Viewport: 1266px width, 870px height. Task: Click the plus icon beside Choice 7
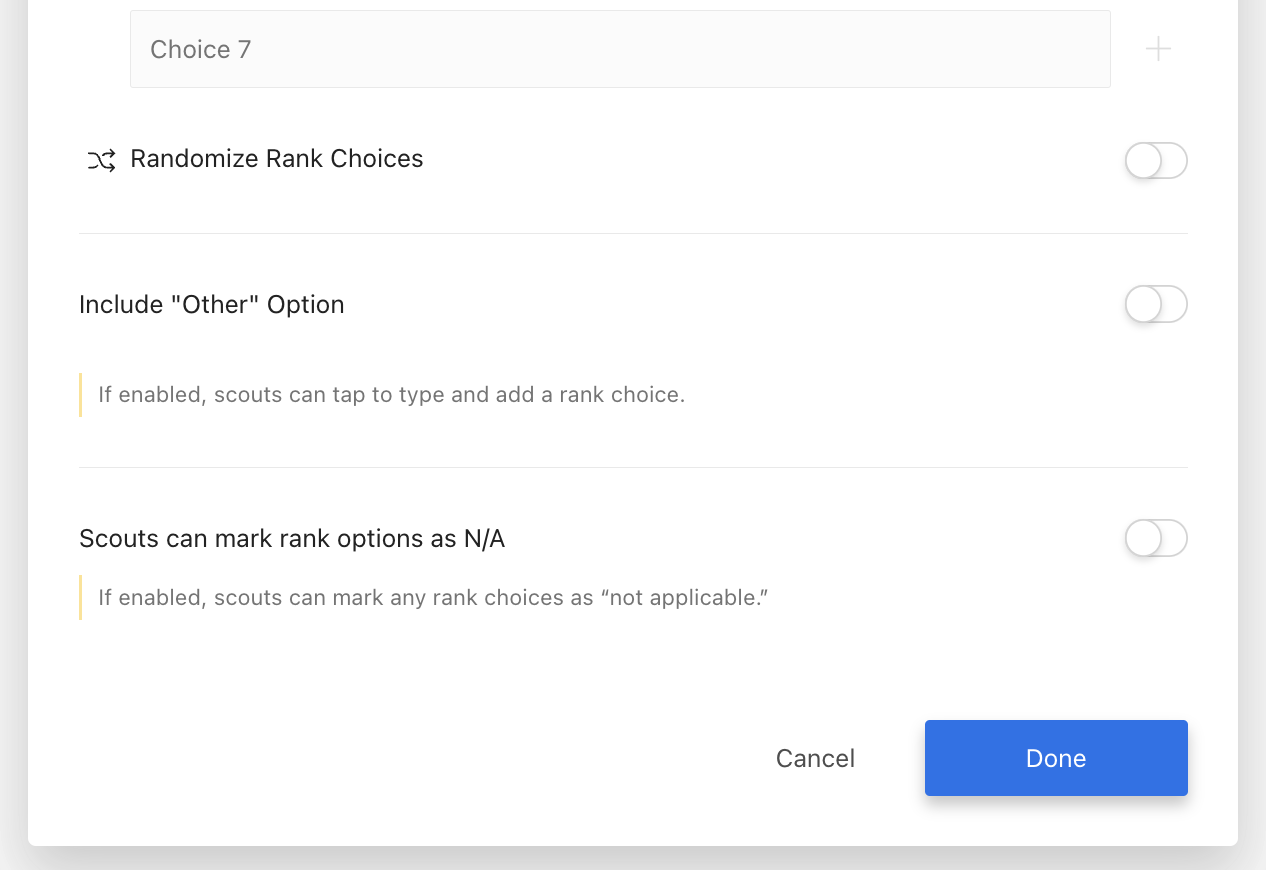click(1158, 49)
